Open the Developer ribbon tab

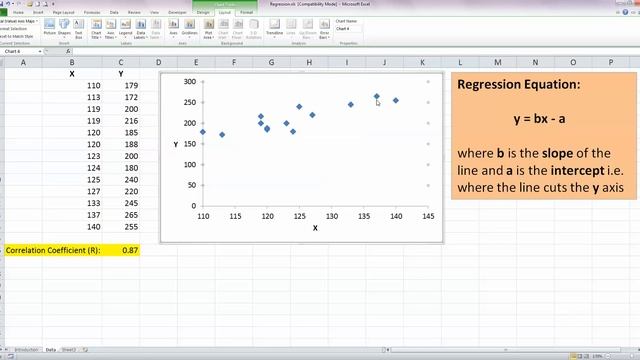click(177, 12)
